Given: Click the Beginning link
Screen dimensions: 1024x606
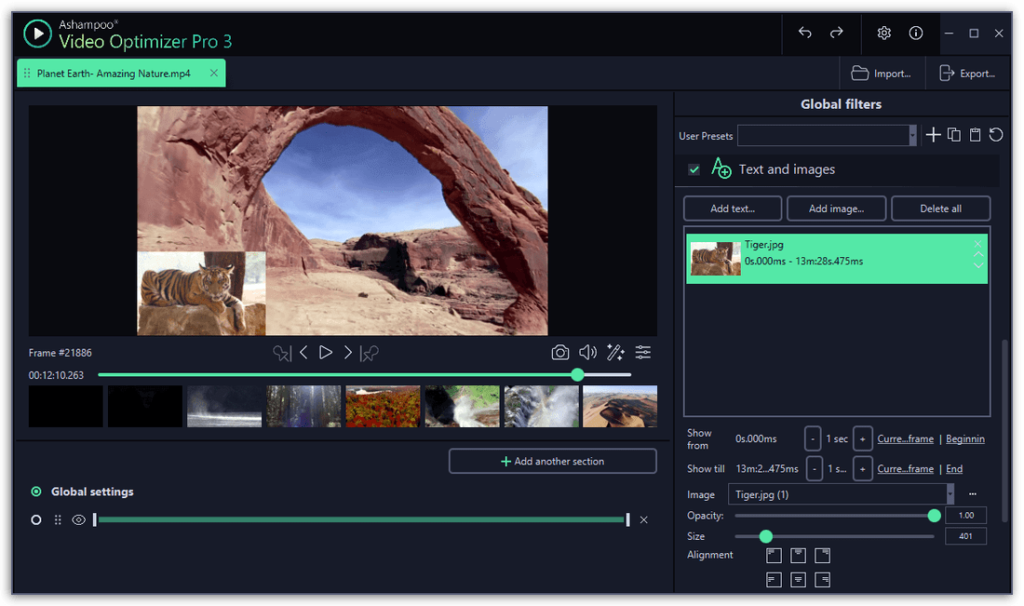Looking at the screenshot, I should coord(965,439).
